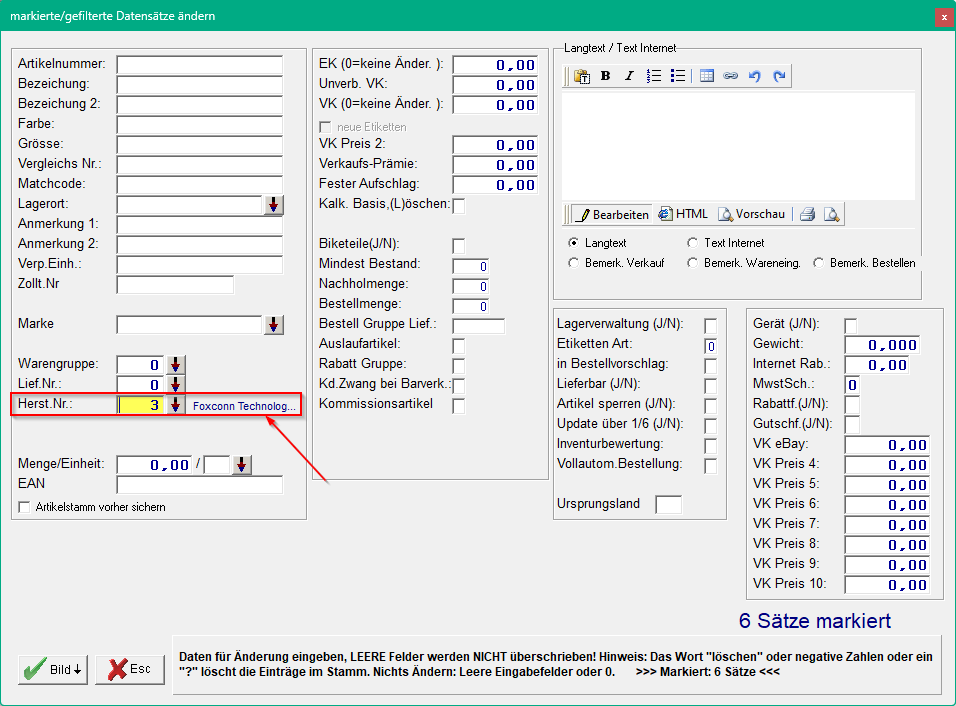The height and width of the screenshot is (706, 956).
Task: Click the printer icon below the Langtext editor
Action: 808,214
